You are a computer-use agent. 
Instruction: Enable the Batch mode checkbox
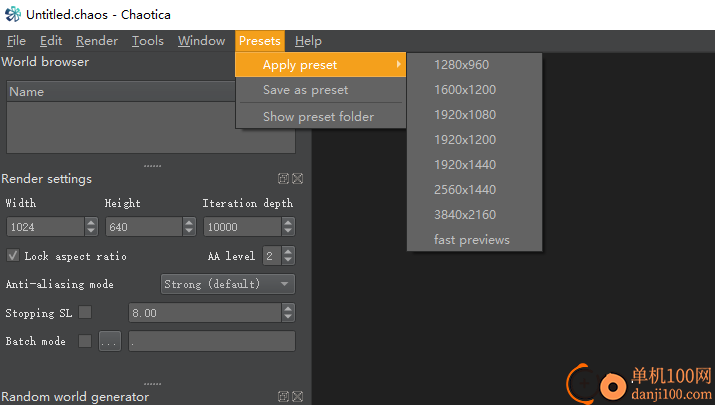pos(85,341)
